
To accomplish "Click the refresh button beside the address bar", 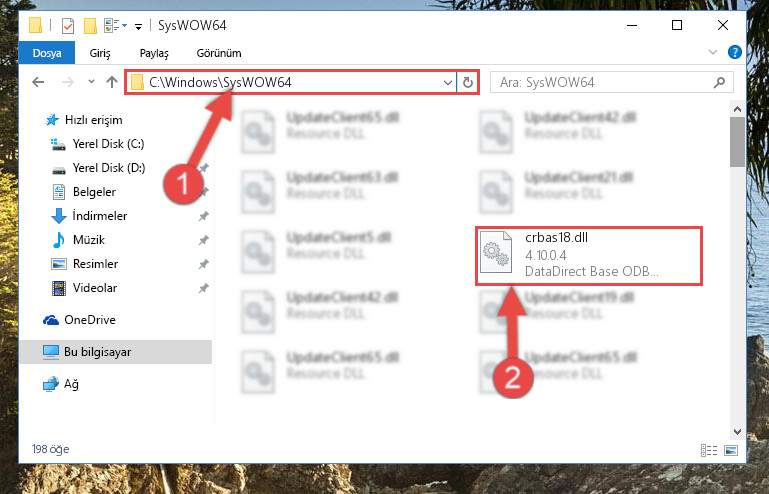I will click(x=468, y=82).
